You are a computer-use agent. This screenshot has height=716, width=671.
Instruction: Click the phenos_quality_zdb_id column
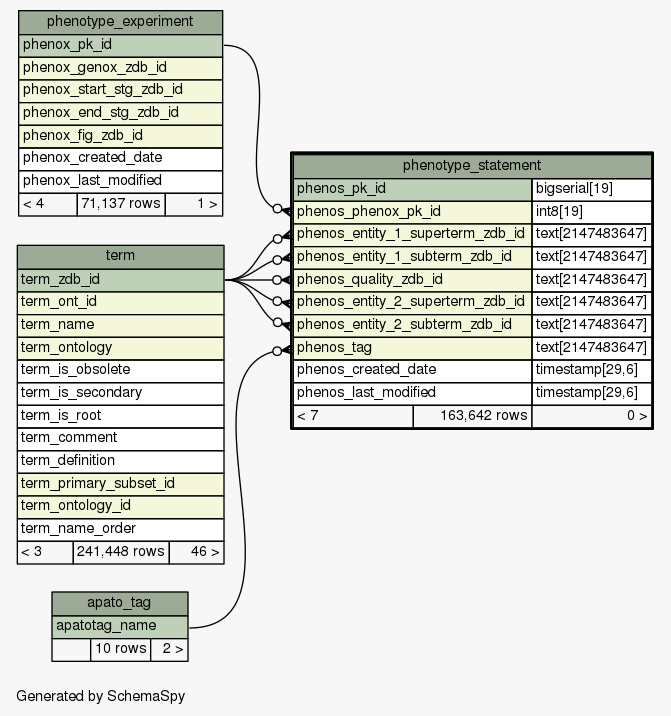coord(412,279)
